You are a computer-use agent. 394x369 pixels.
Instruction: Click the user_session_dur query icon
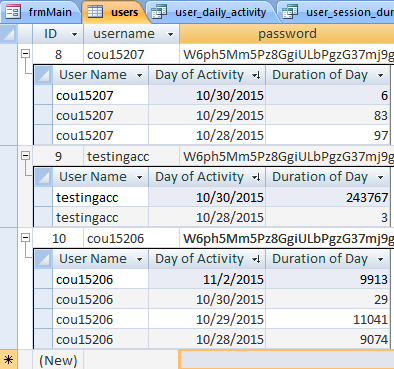(290, 12)
